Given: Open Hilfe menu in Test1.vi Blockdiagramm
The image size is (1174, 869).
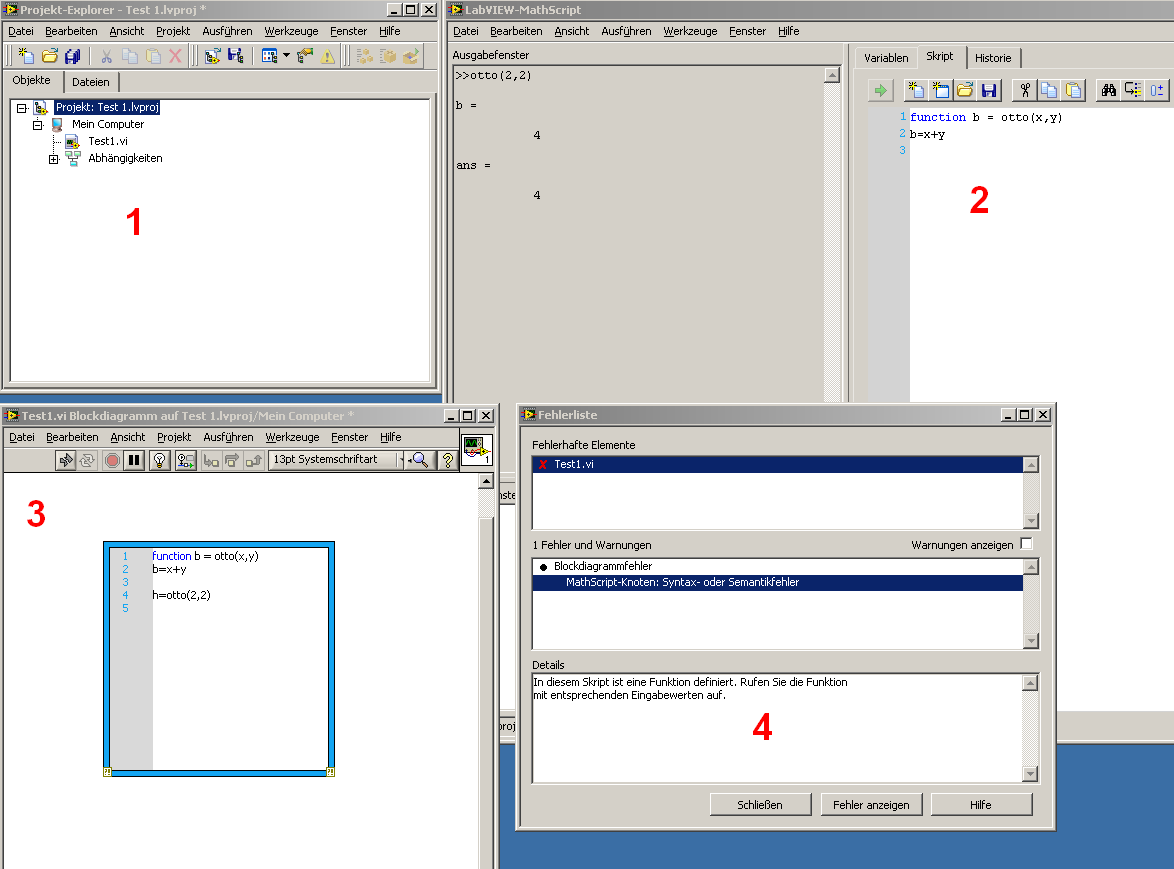Looking at the screenshot, I should [x=390, y=437].
